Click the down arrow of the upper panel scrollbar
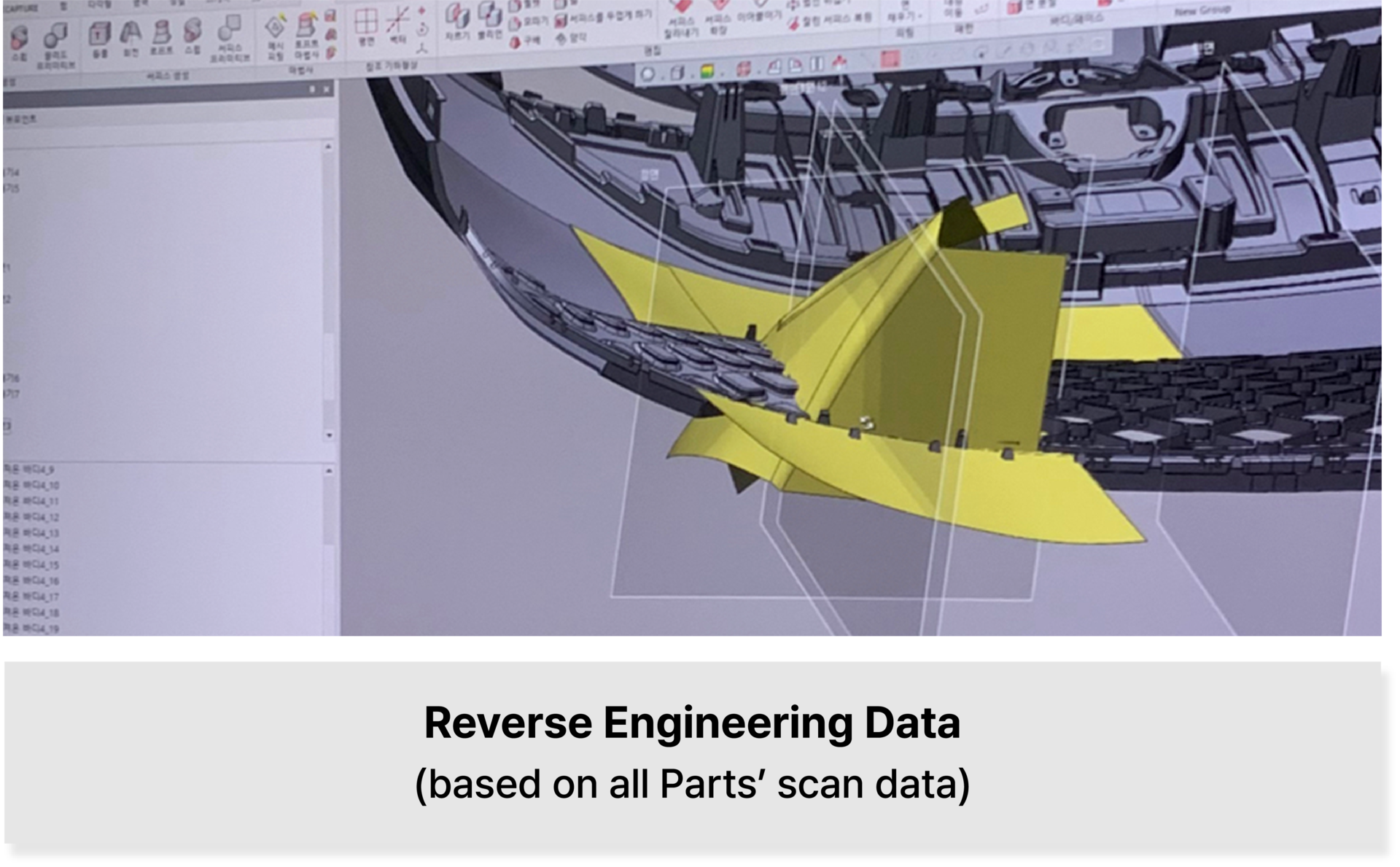Image resolution: width=1400 pixels, height=867 pixels. [329, 435]
